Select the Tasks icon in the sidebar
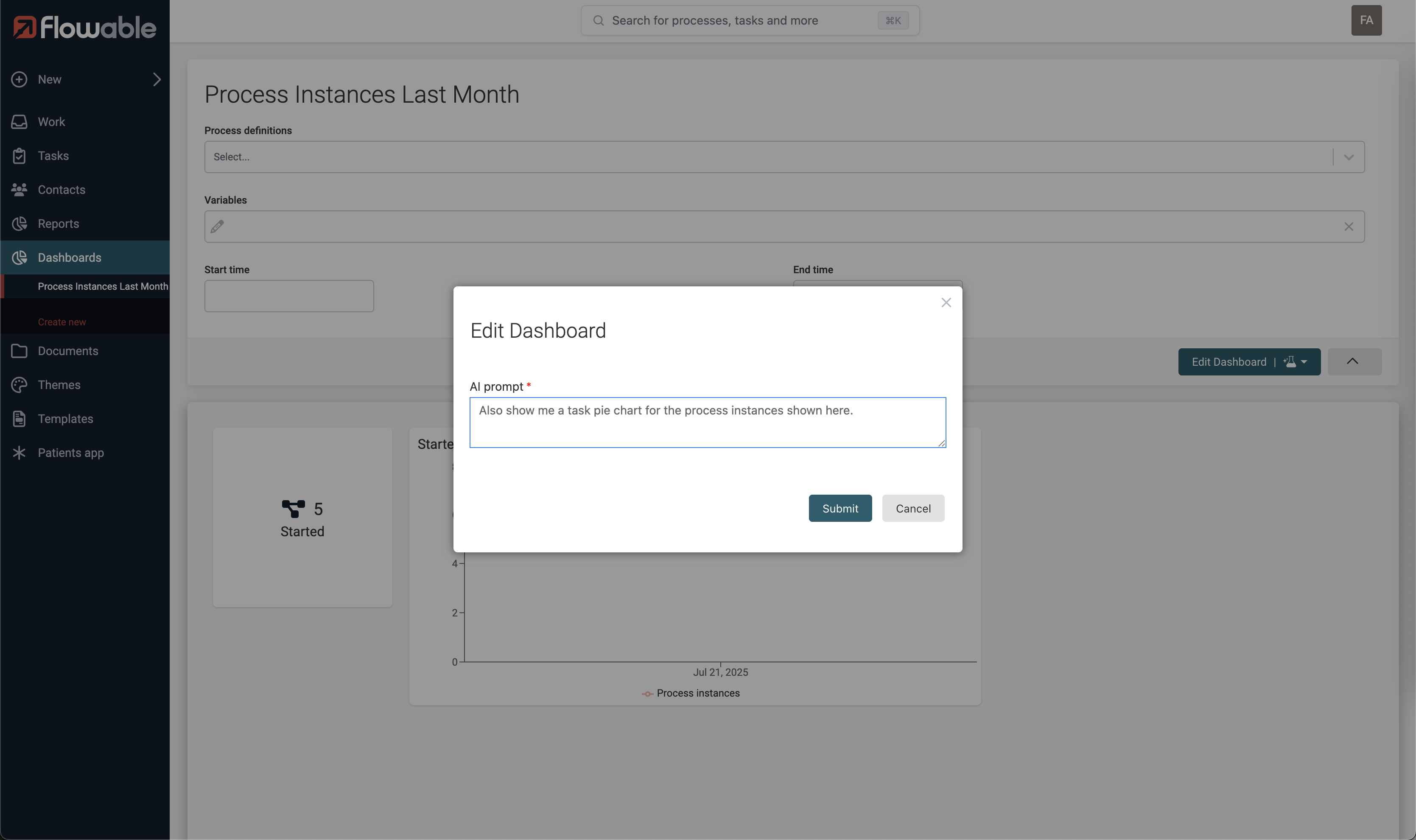This screenshot has width=1416, height=840. pos(19,156)
